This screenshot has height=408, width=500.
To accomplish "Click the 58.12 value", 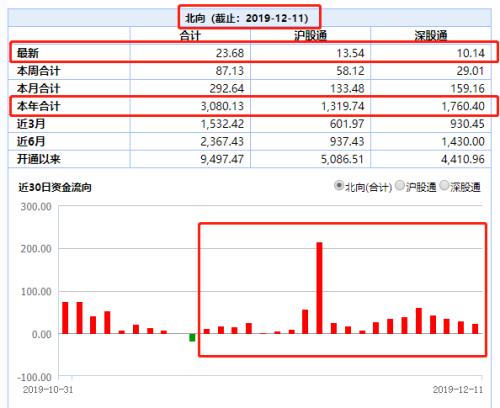I will (350, 71).
